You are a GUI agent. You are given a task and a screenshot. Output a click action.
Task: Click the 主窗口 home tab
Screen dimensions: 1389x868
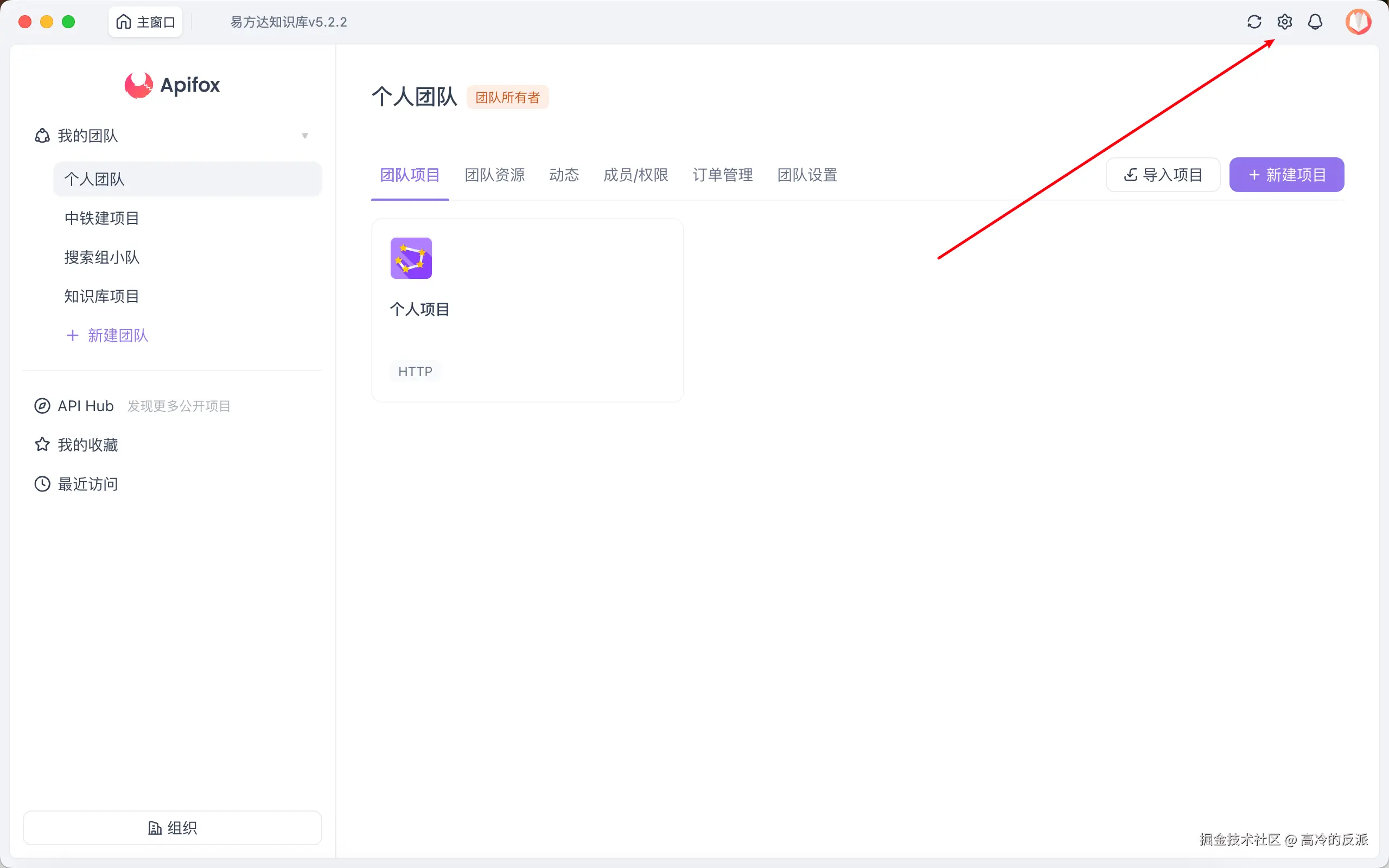tap(145, 22)
